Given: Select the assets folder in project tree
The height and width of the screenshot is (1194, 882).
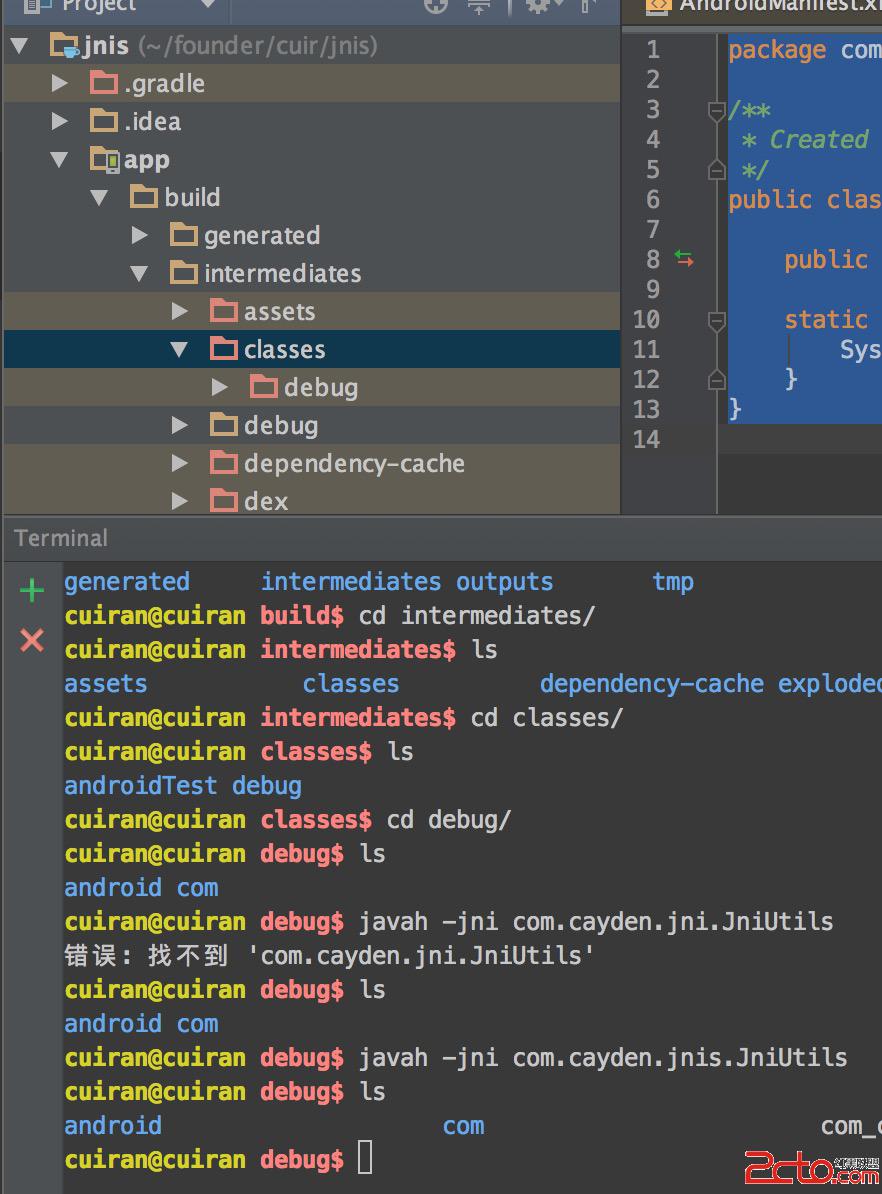Looking at the screenshot, I should [279, 312].
